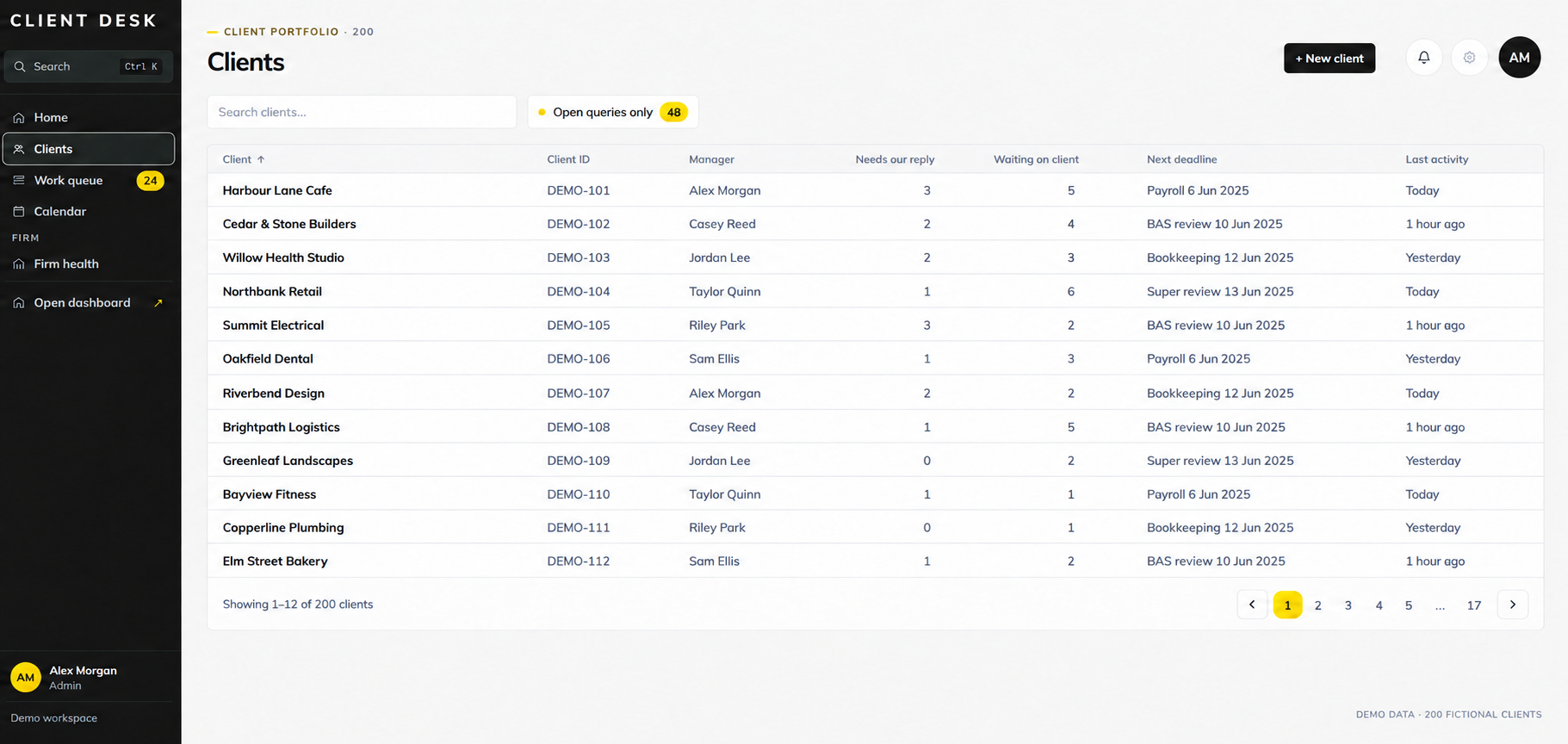Sort by Needs our reply column
The height and width of the screenshot is (744, 1568).
(895, 159)
